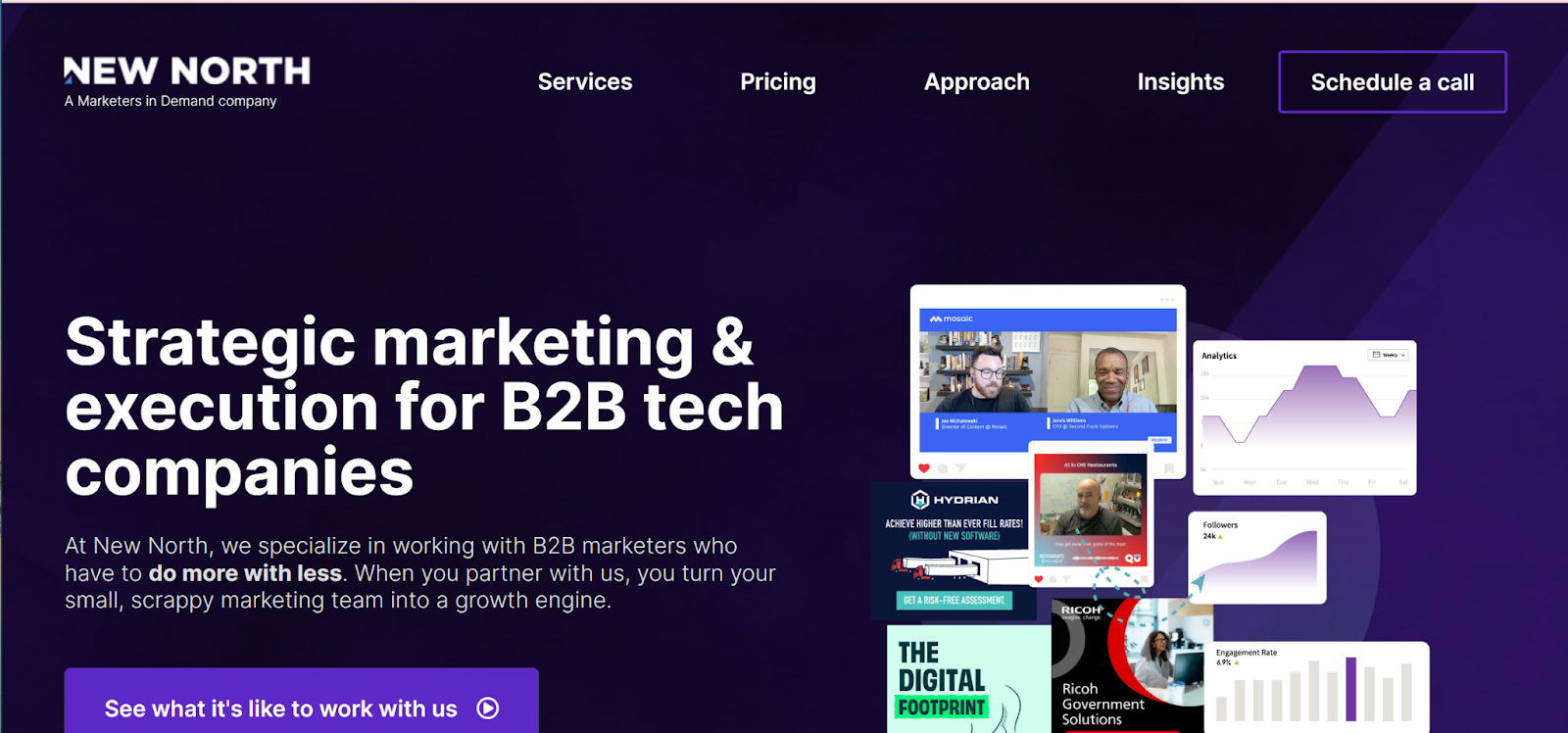The image size is (1568, 733).
Task: Click the red heart icon under the Mosaic video post
Action: [923, 468]
